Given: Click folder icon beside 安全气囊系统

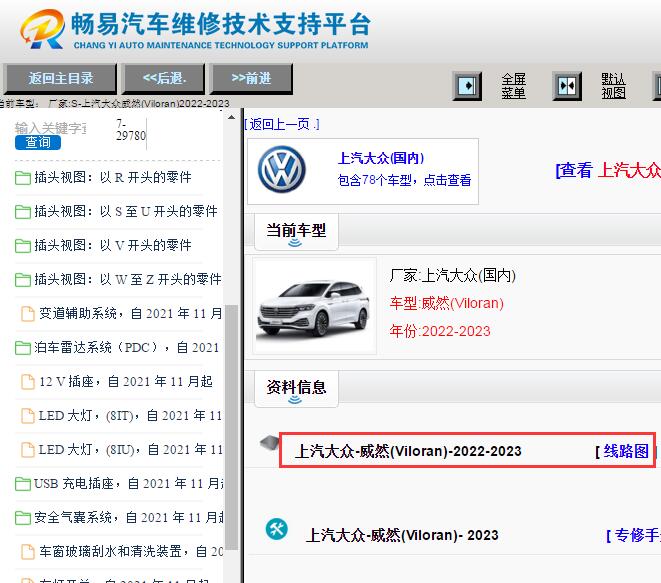Looking at the screenshot, I should 23,518.
